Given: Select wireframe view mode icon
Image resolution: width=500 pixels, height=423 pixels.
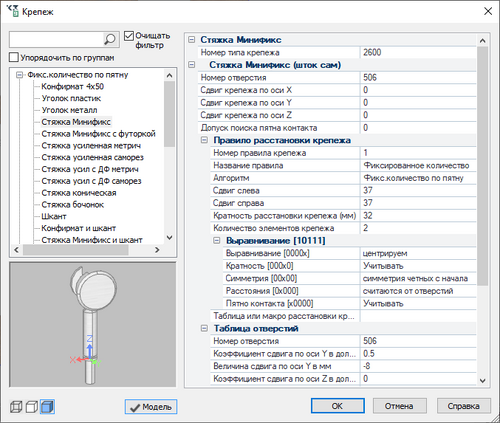Looking at the screenshot, I should (16, 407).
